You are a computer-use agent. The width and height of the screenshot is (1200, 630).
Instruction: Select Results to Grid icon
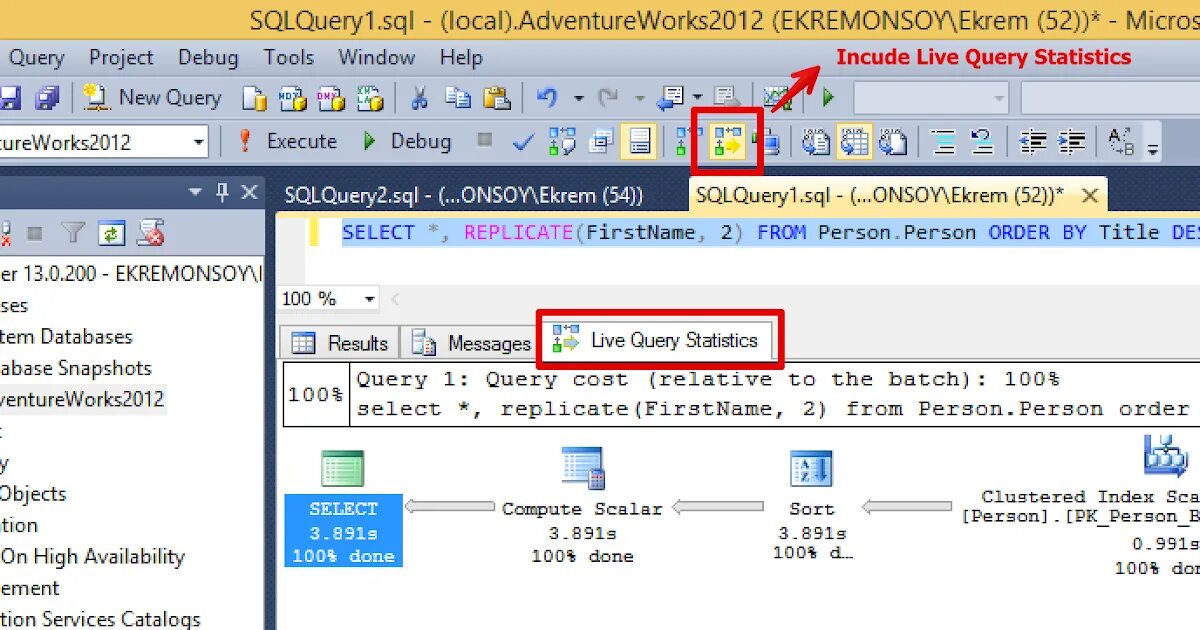(x=854, y=142)
